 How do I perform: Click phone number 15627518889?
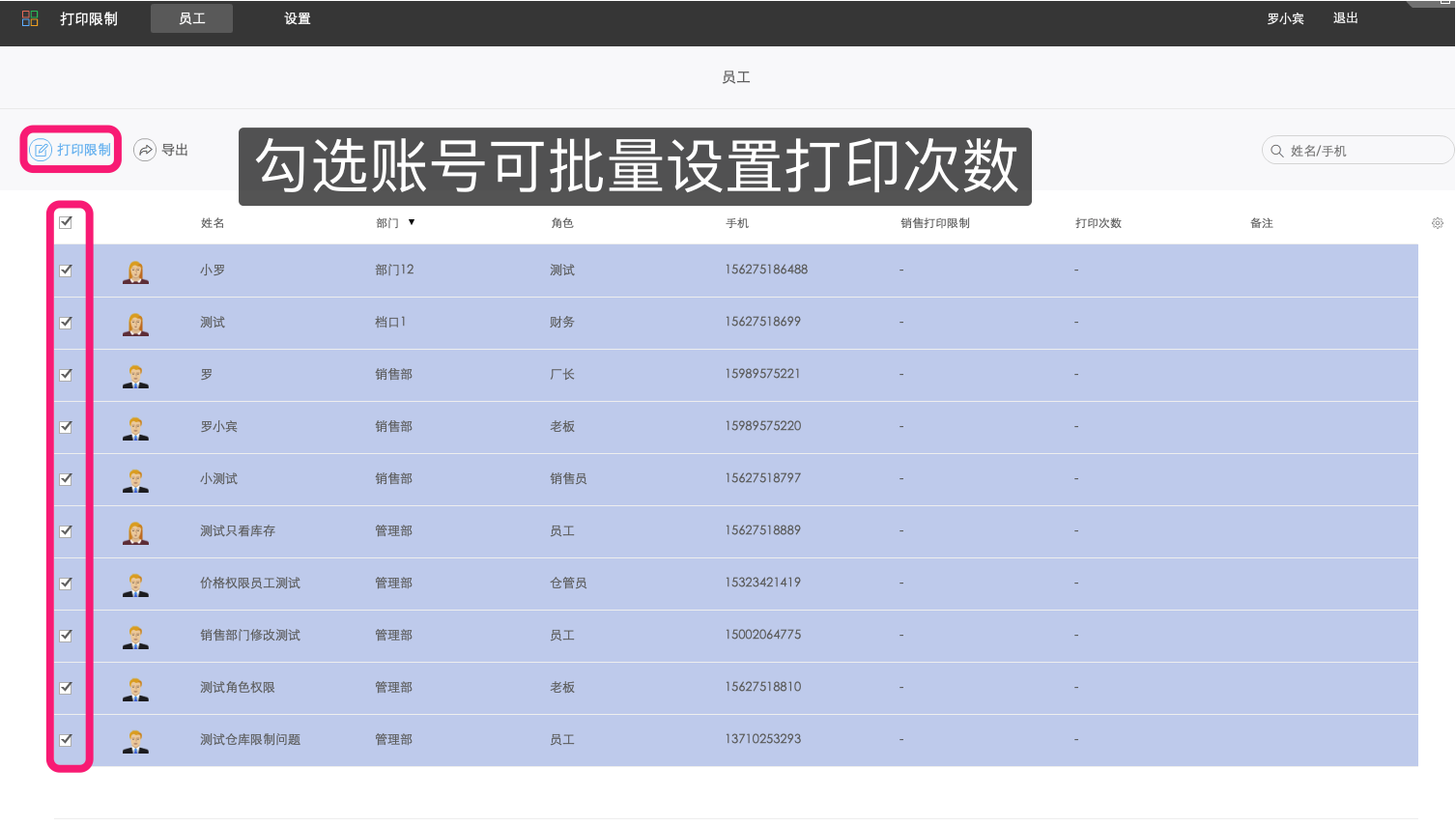(762, 530)
